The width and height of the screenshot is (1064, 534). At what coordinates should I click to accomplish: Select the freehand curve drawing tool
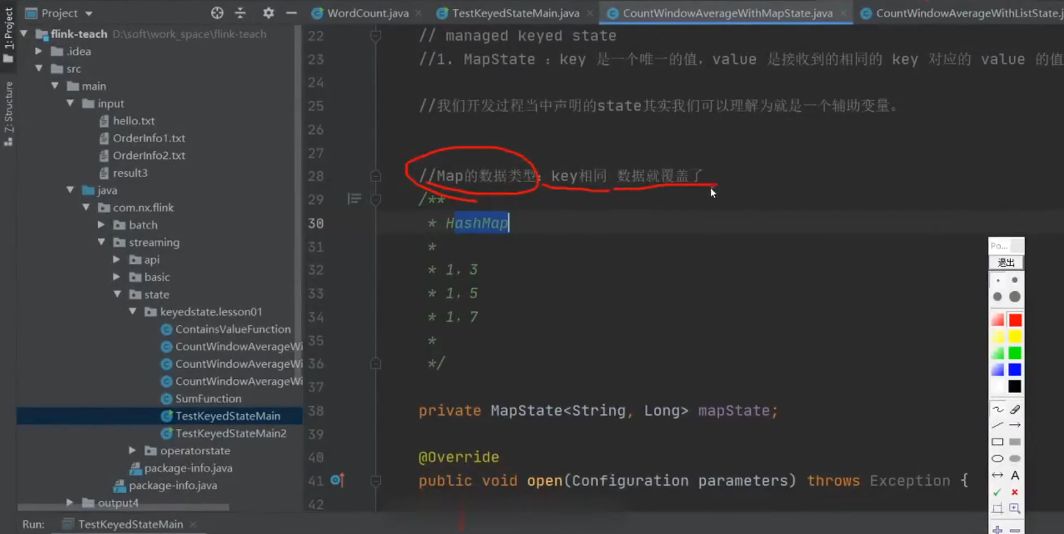pos(998,409)
